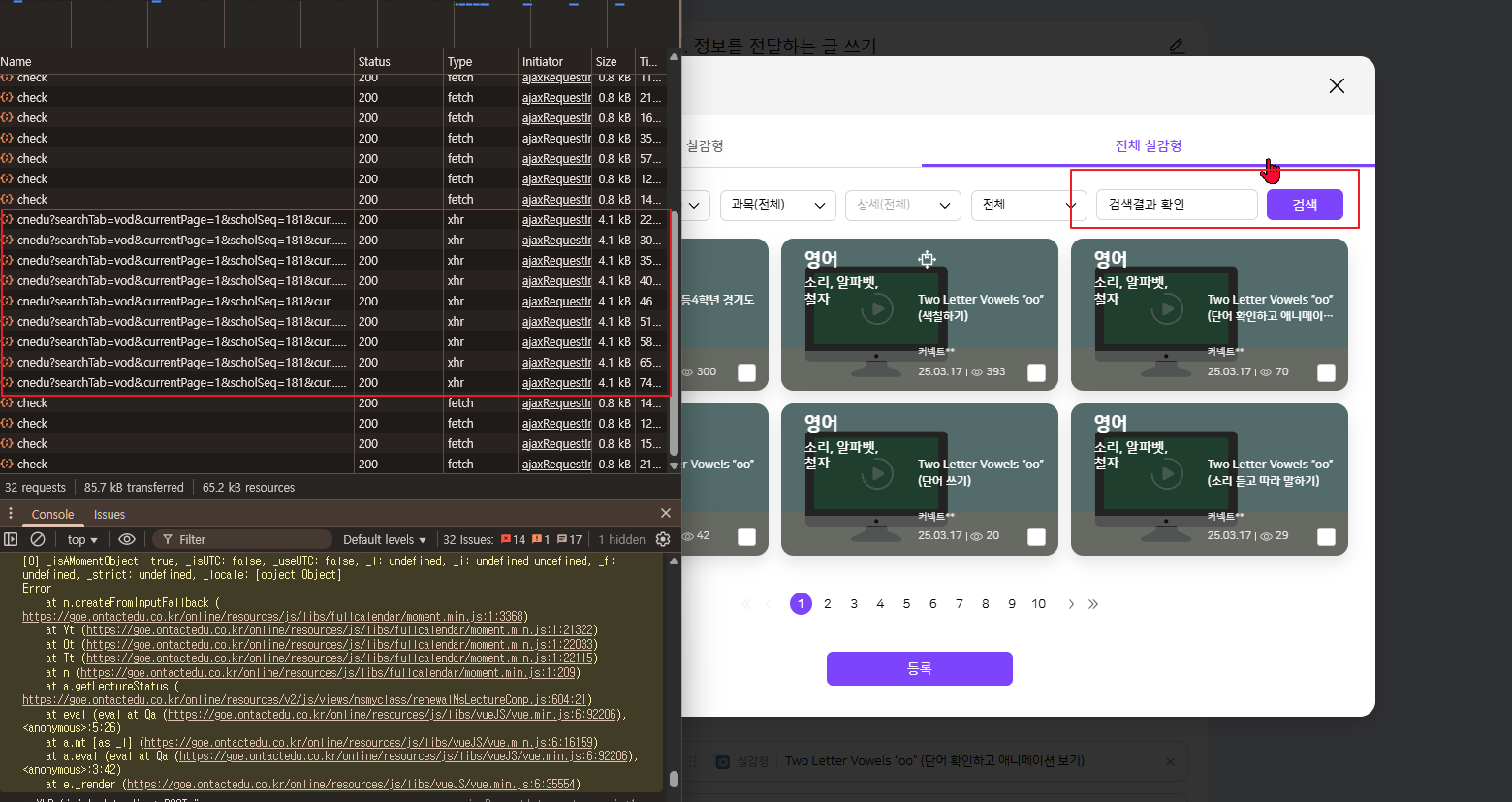The height and width of the screenshot is (802, 1512).
Task: Open the 과목(전체) subject dropdown
Action: coord(777,205)
